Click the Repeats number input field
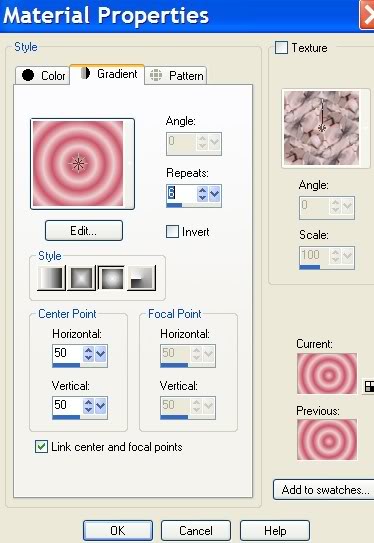The height and width of the screenshot is (543, 374). [x=181, y=194]
